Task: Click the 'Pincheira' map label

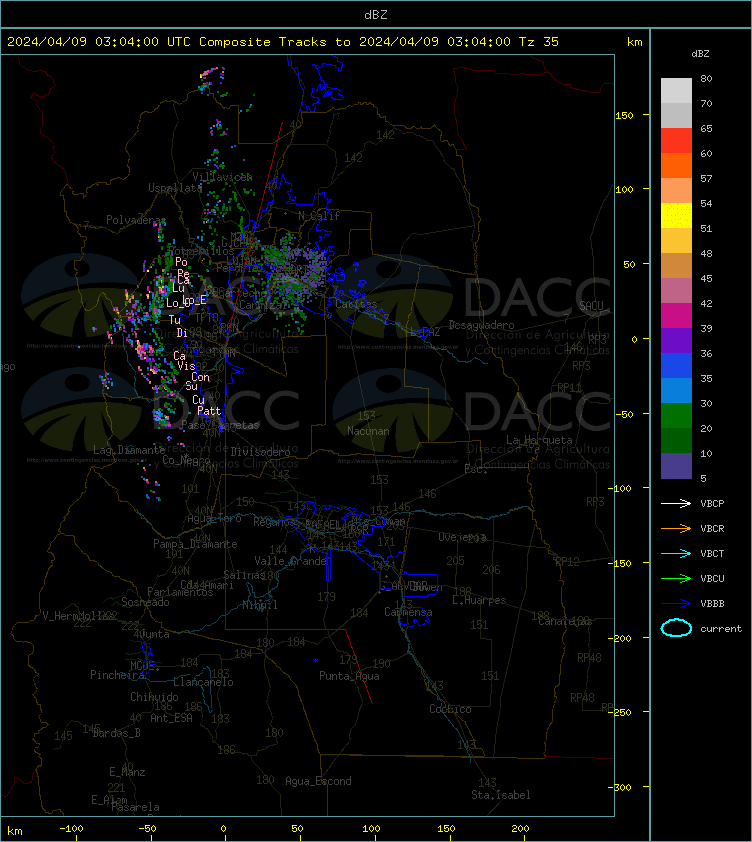Action: pos(117,674)
